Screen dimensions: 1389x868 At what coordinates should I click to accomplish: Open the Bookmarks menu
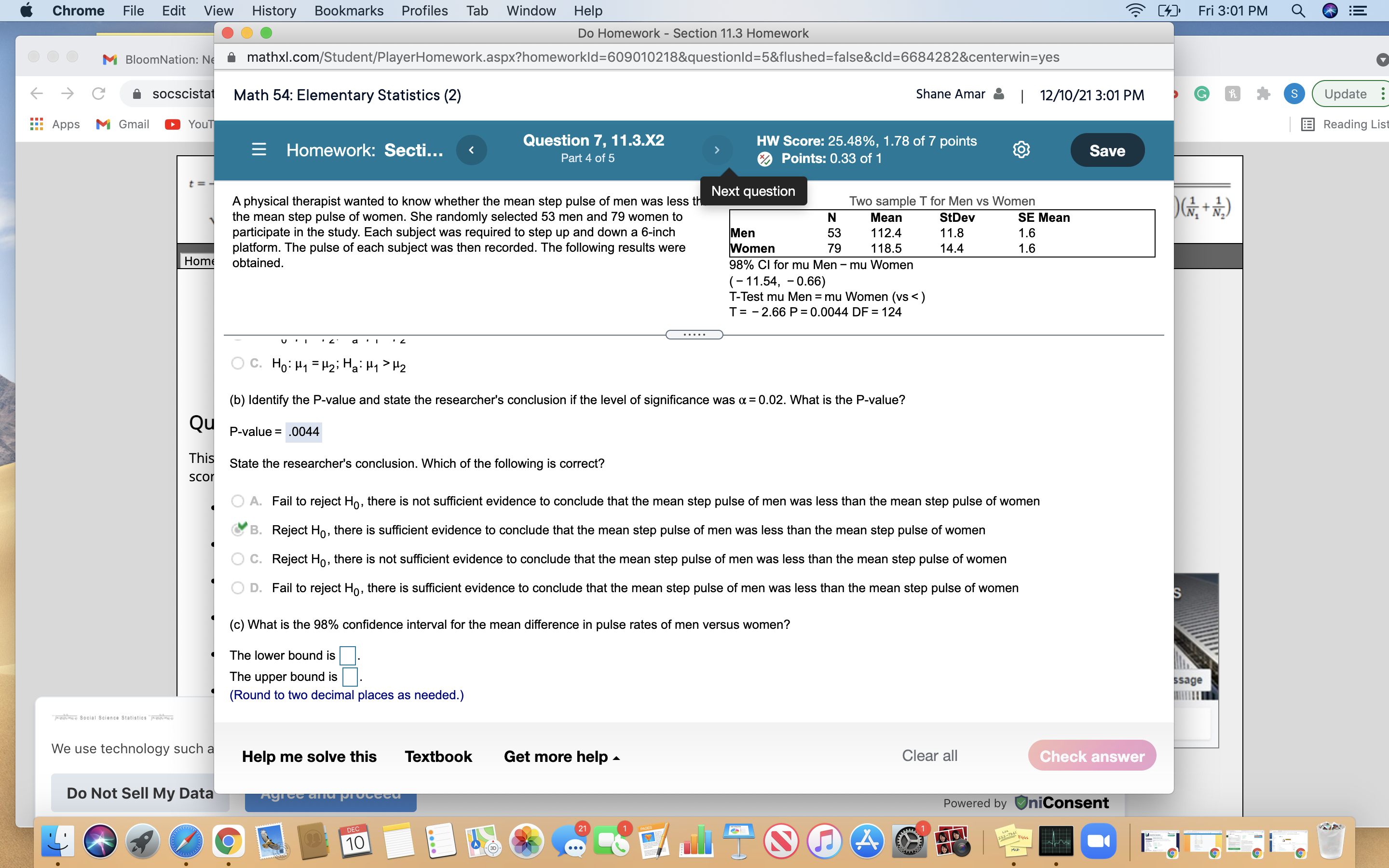348,11
